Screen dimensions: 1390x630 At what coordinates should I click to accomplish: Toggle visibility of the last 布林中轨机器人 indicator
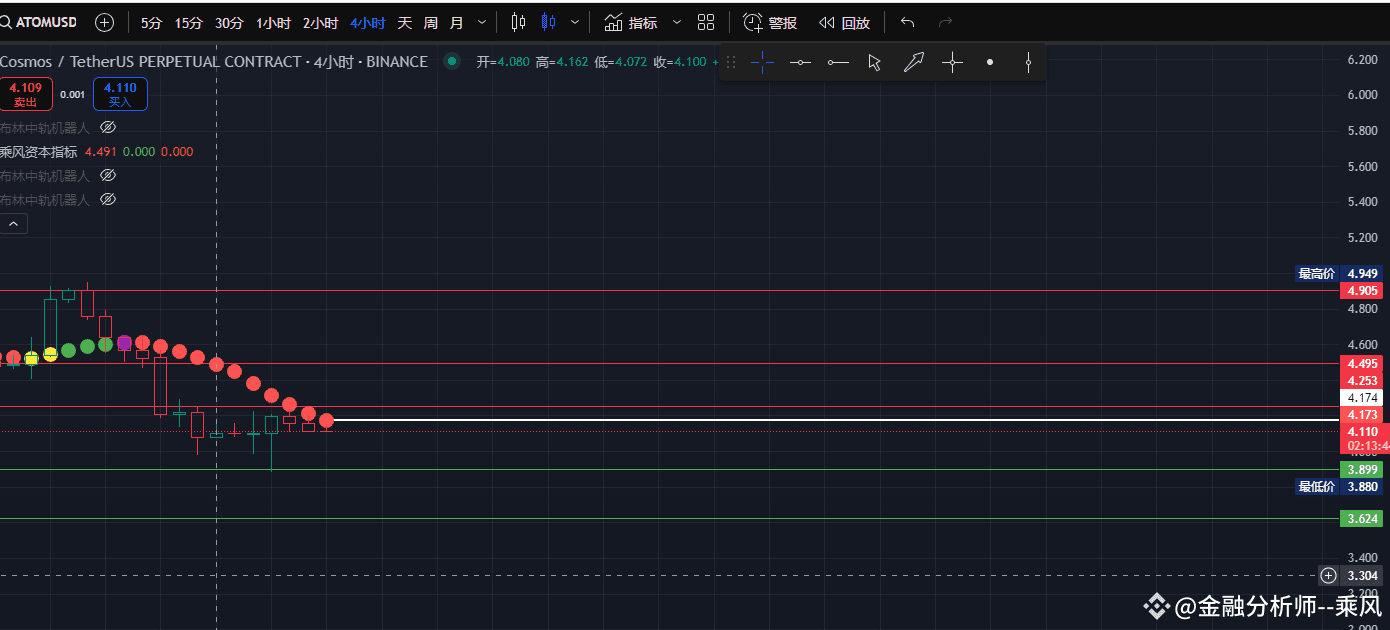pos(108,199)
